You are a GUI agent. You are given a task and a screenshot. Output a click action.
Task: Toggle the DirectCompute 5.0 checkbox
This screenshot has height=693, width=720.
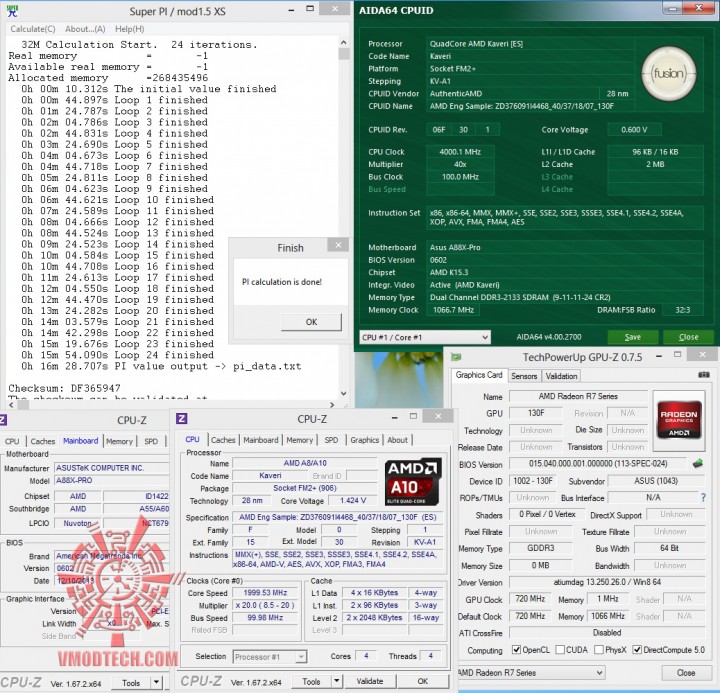pyautogui.click(x=637, y=650)
